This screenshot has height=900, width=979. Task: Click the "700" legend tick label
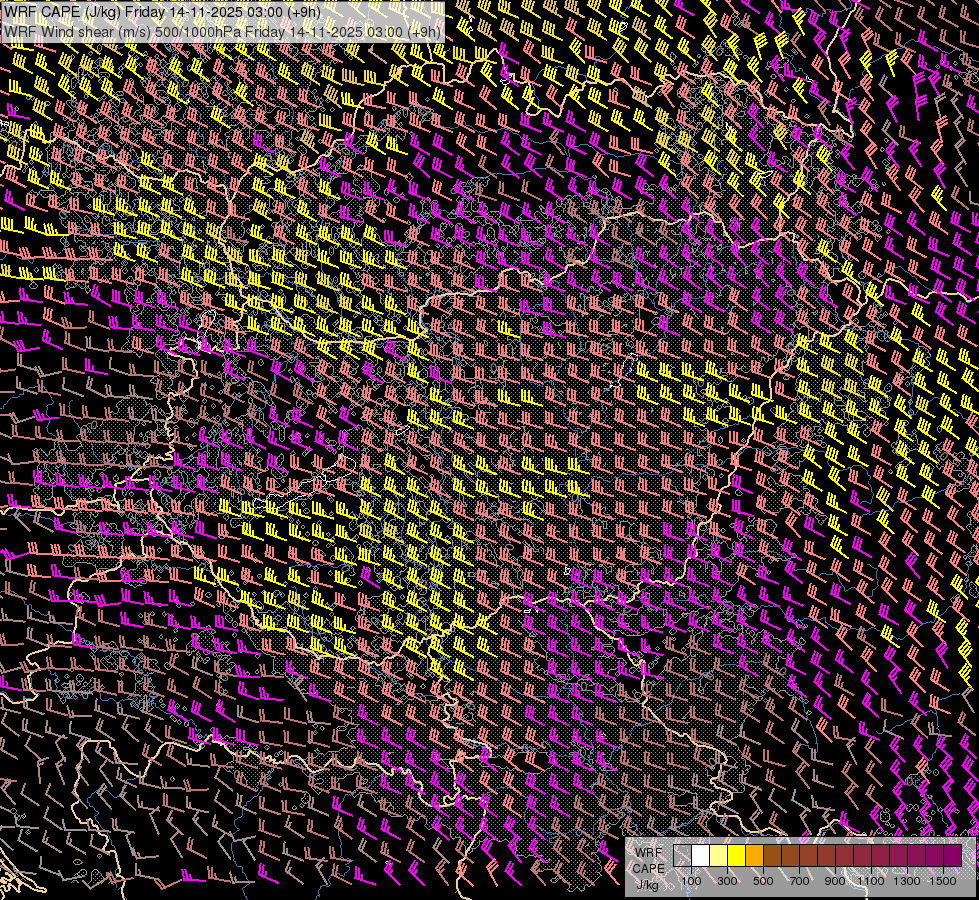pyautogui.click(x=799, y=881)
